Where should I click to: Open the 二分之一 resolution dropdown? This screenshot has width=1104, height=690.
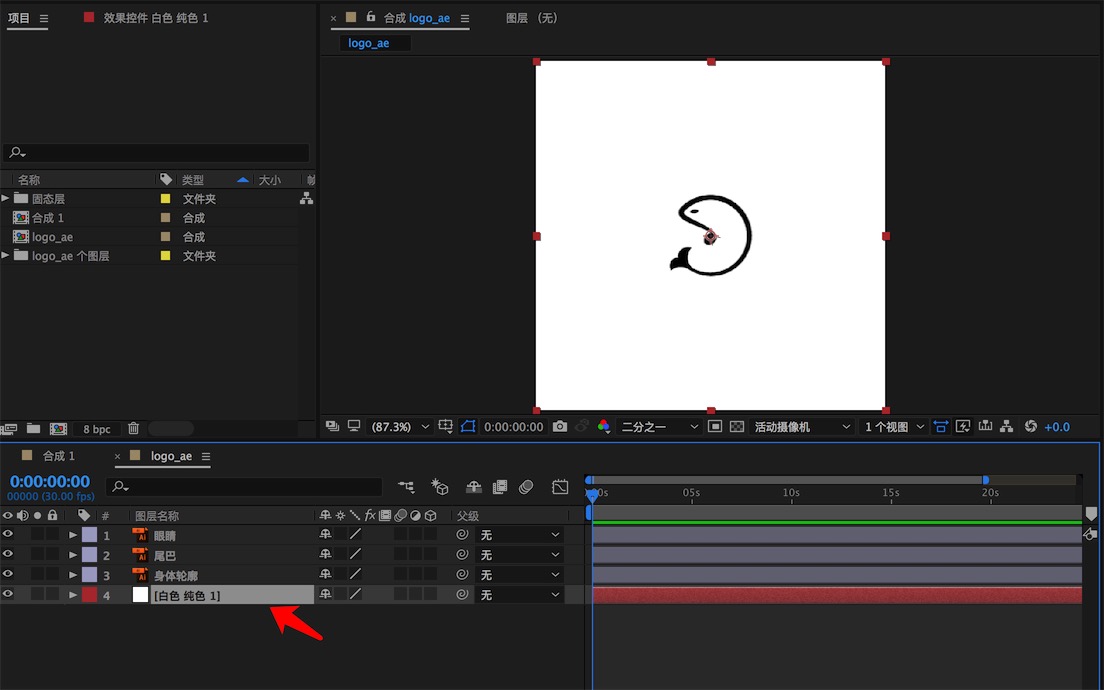[660, 427]
